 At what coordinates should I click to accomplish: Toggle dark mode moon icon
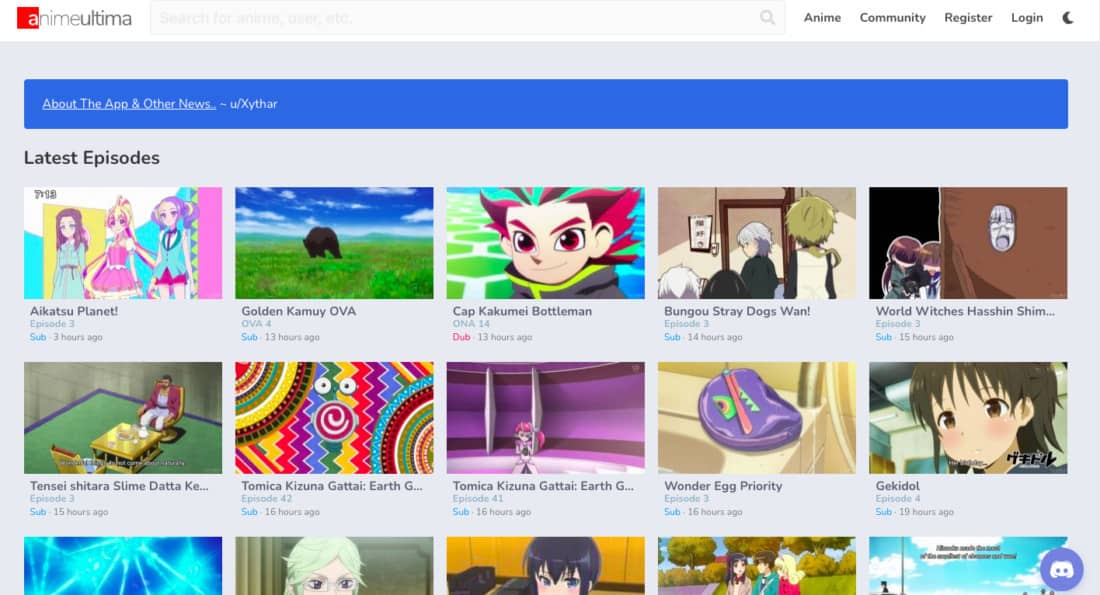(1068, 18)
